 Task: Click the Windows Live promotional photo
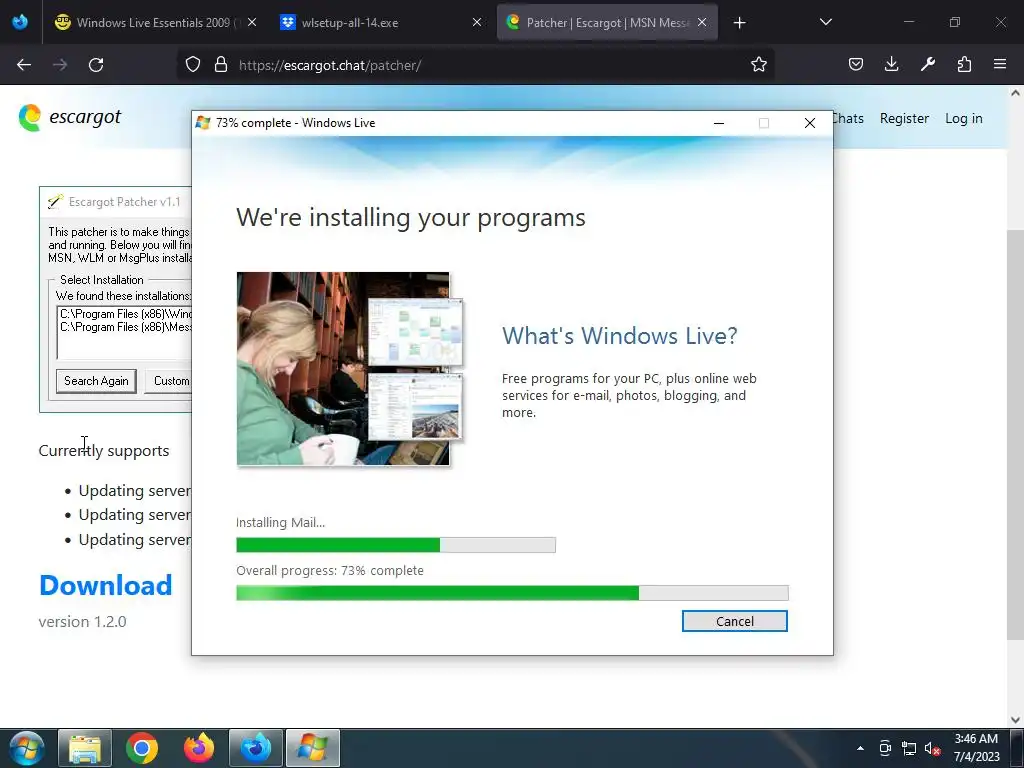click(350, 368)
